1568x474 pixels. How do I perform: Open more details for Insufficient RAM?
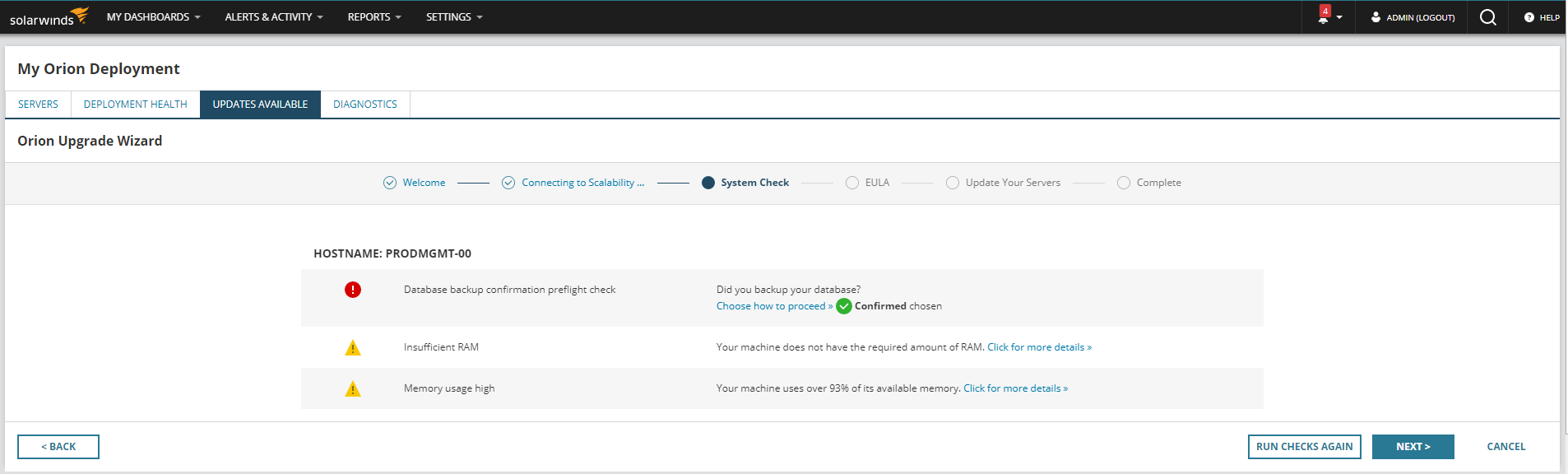[1039, 347]
